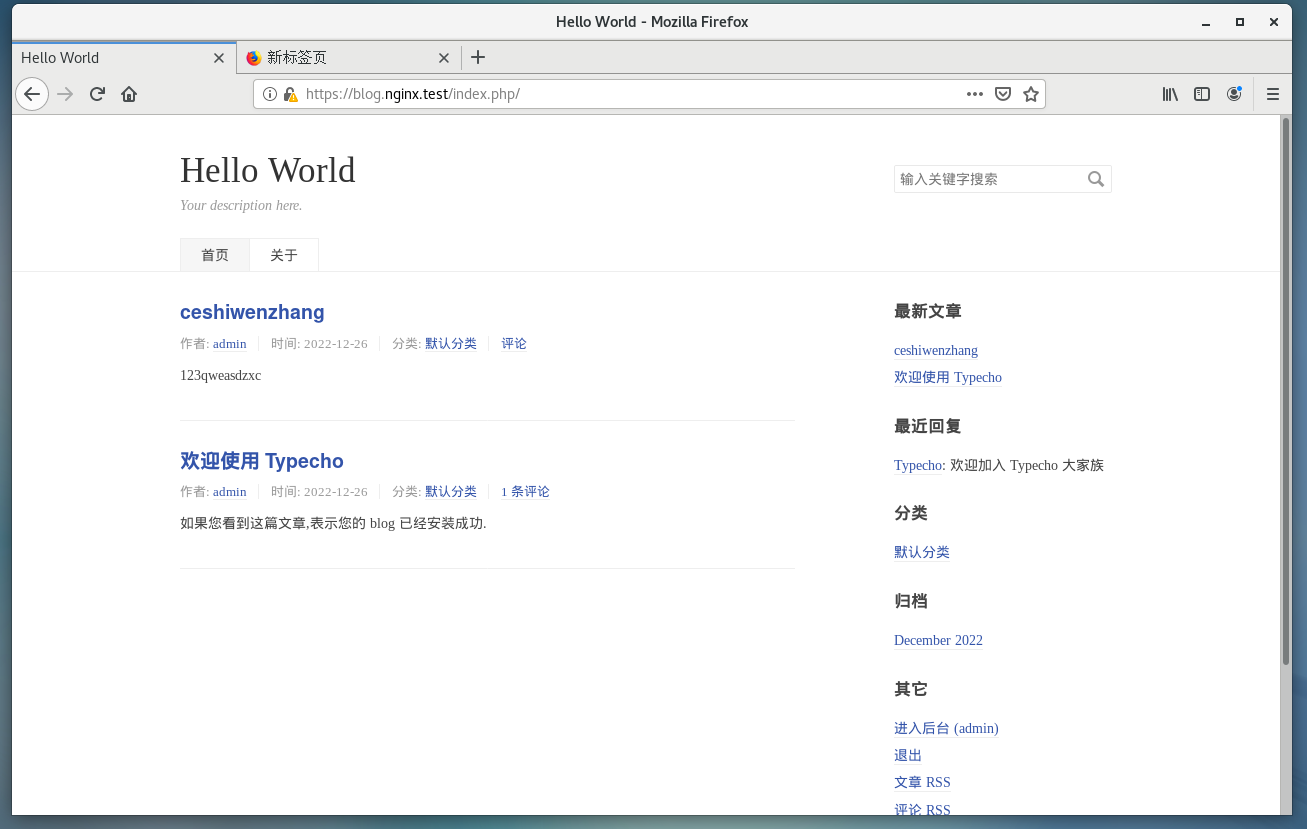Open 进入后台 (admin) link
Screen dimensions: 1307x829
pyautogui.click(x=946, y=729)
